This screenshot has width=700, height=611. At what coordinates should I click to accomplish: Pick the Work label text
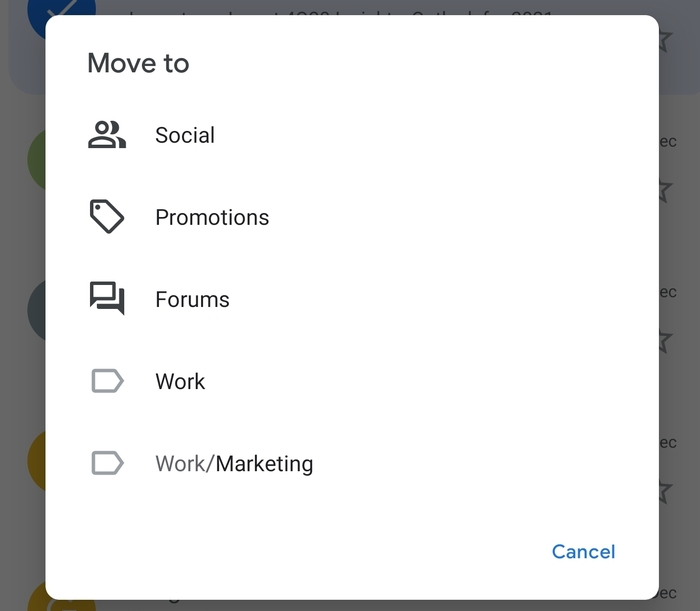click(180, 381)
